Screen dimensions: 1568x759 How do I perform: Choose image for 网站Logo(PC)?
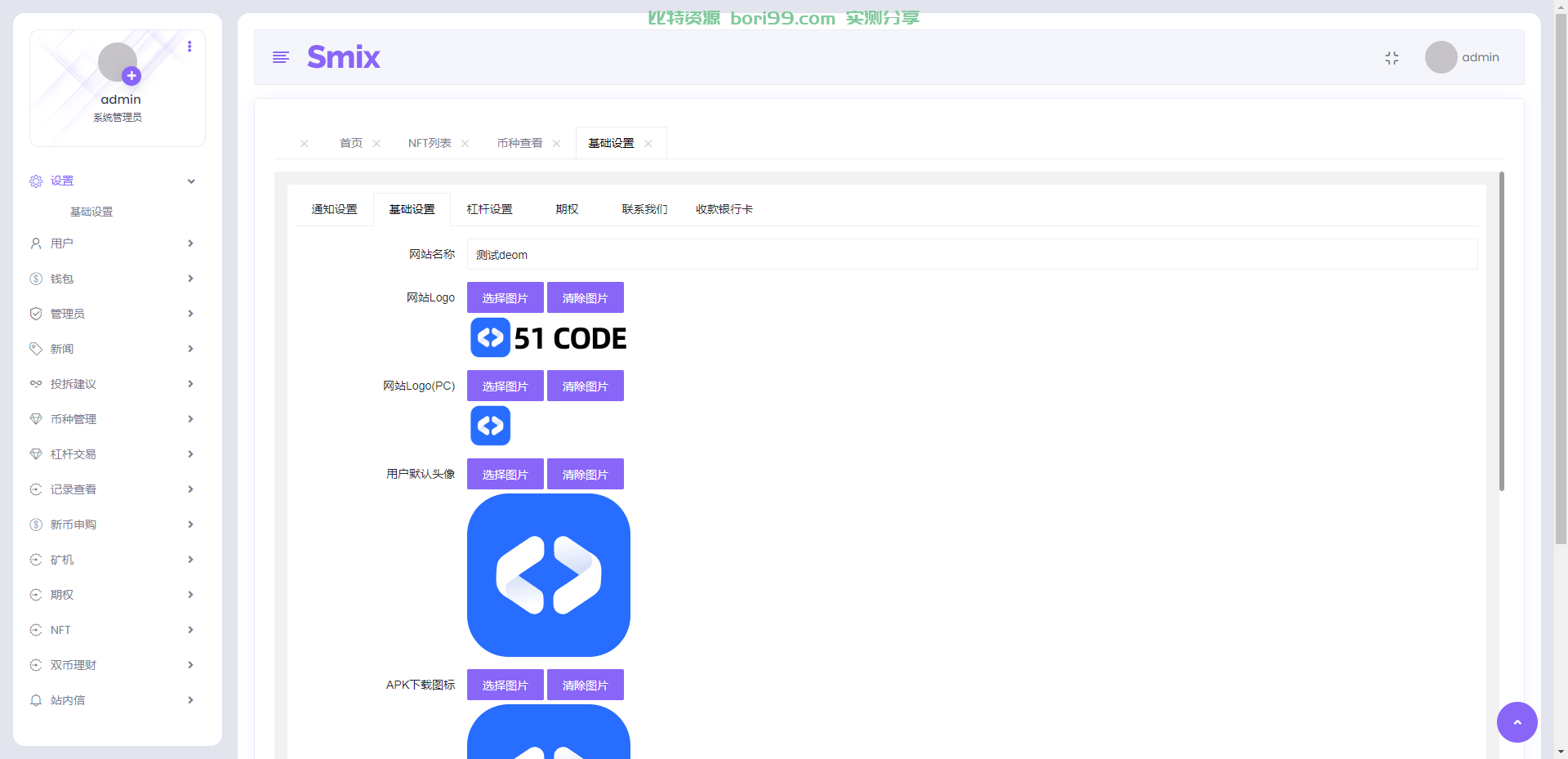point(506,386)
